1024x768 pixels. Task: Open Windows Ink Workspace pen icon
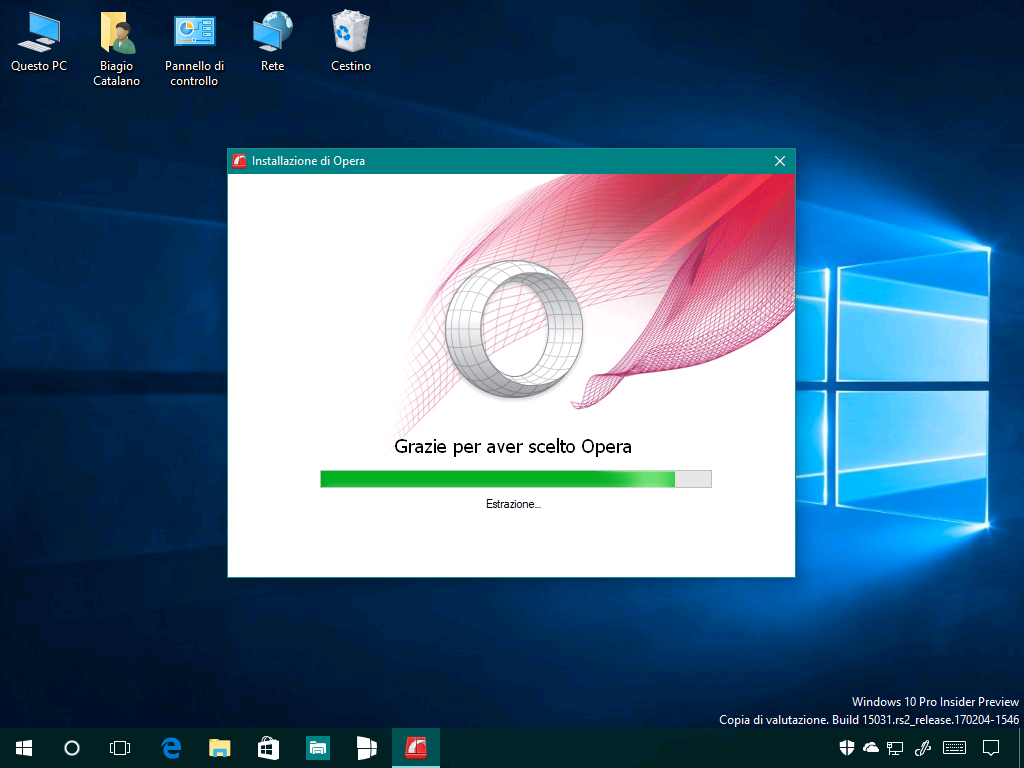pos(923,748)
